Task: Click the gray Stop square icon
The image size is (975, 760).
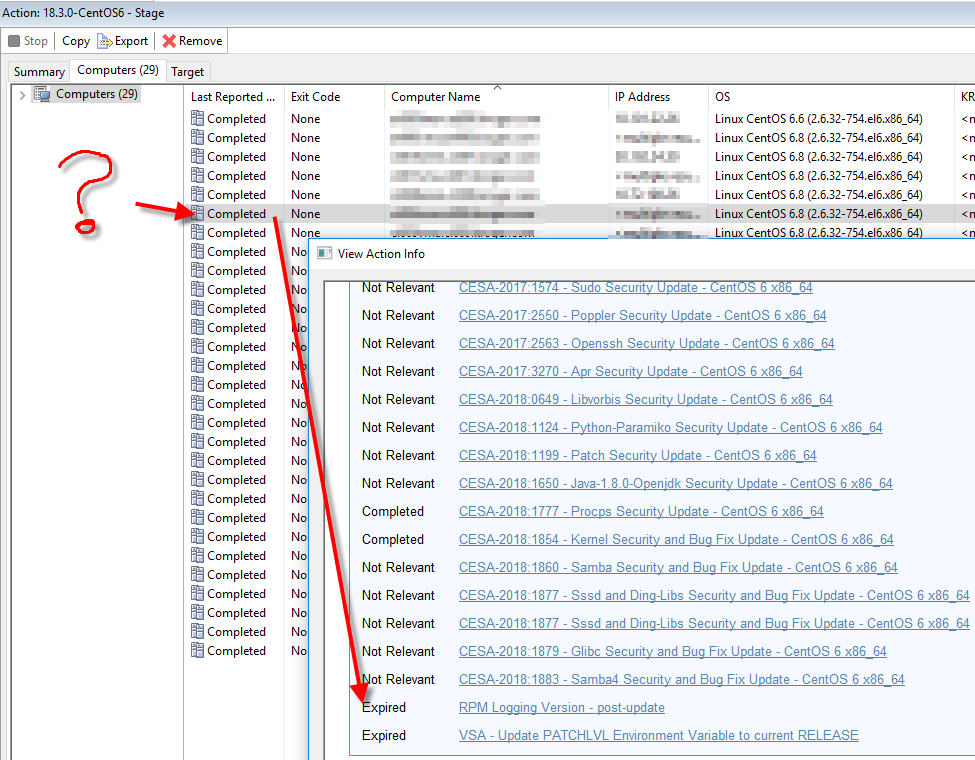Action: click(x=14, y=41)
